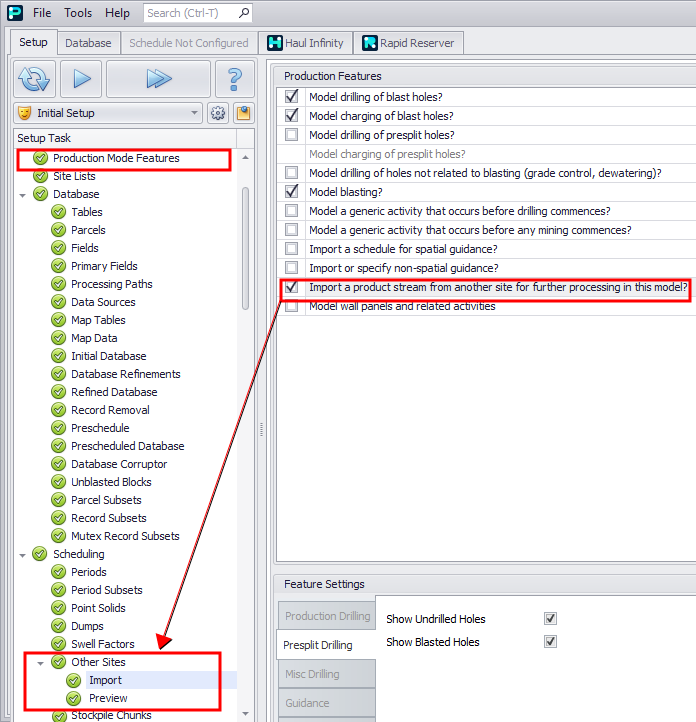Uncheck Model drilling of blast holes
This screenshot has width=696, height=722.
click(x=291, y=97)
